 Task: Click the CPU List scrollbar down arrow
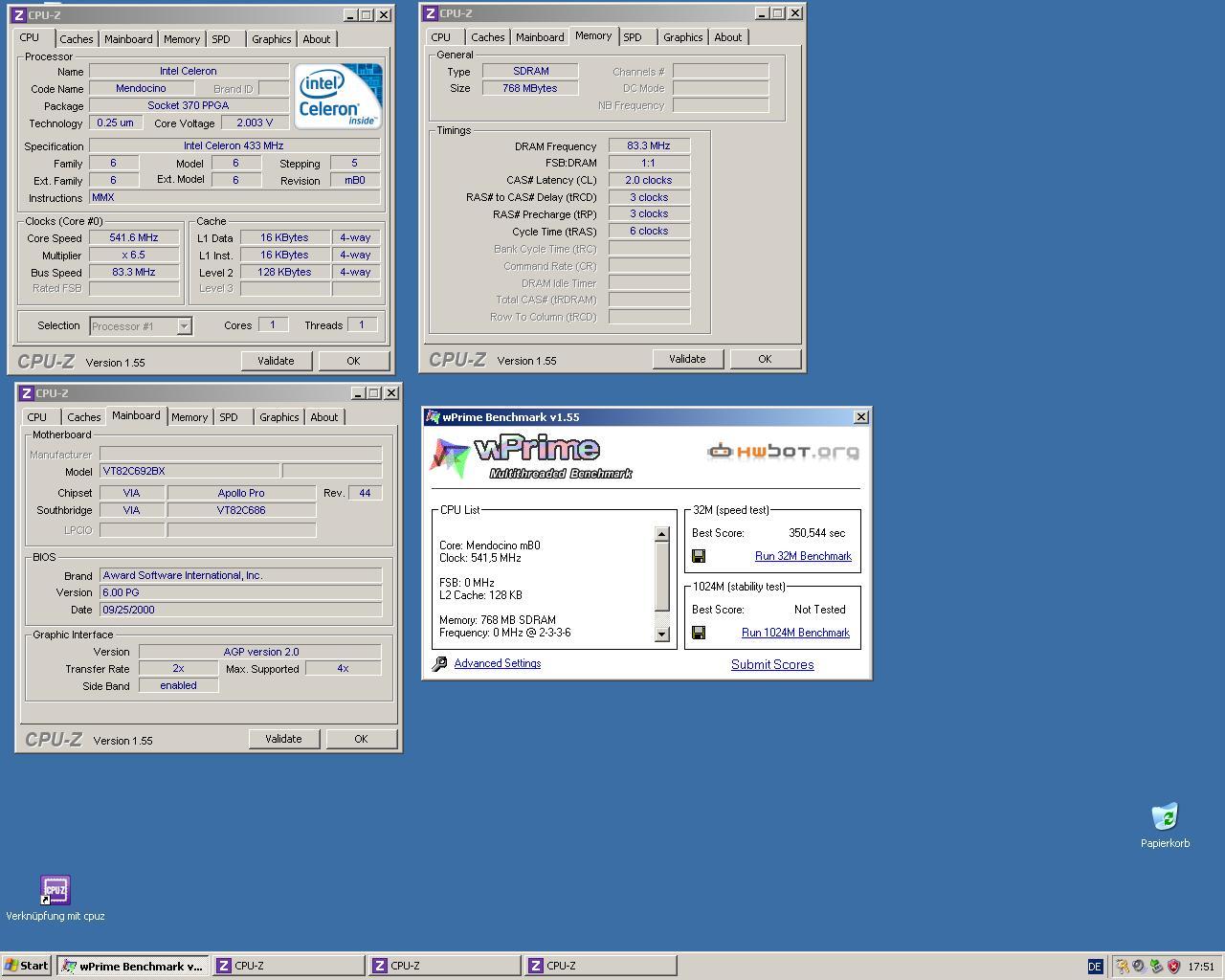(662, 634)
